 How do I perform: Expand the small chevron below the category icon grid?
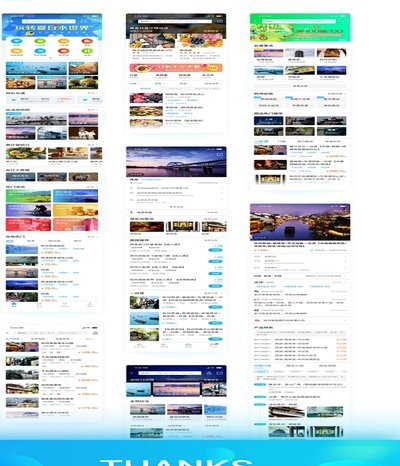51,58
